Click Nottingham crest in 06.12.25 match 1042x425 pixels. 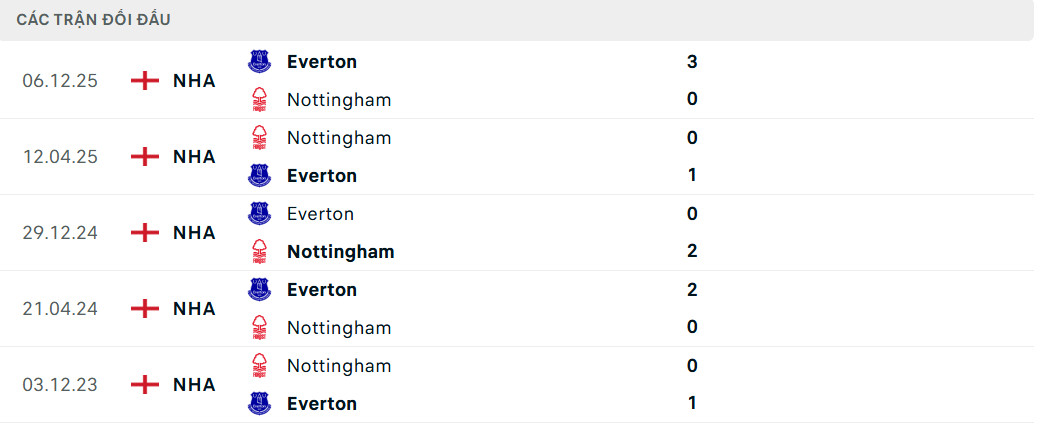[x=259, y=99]
